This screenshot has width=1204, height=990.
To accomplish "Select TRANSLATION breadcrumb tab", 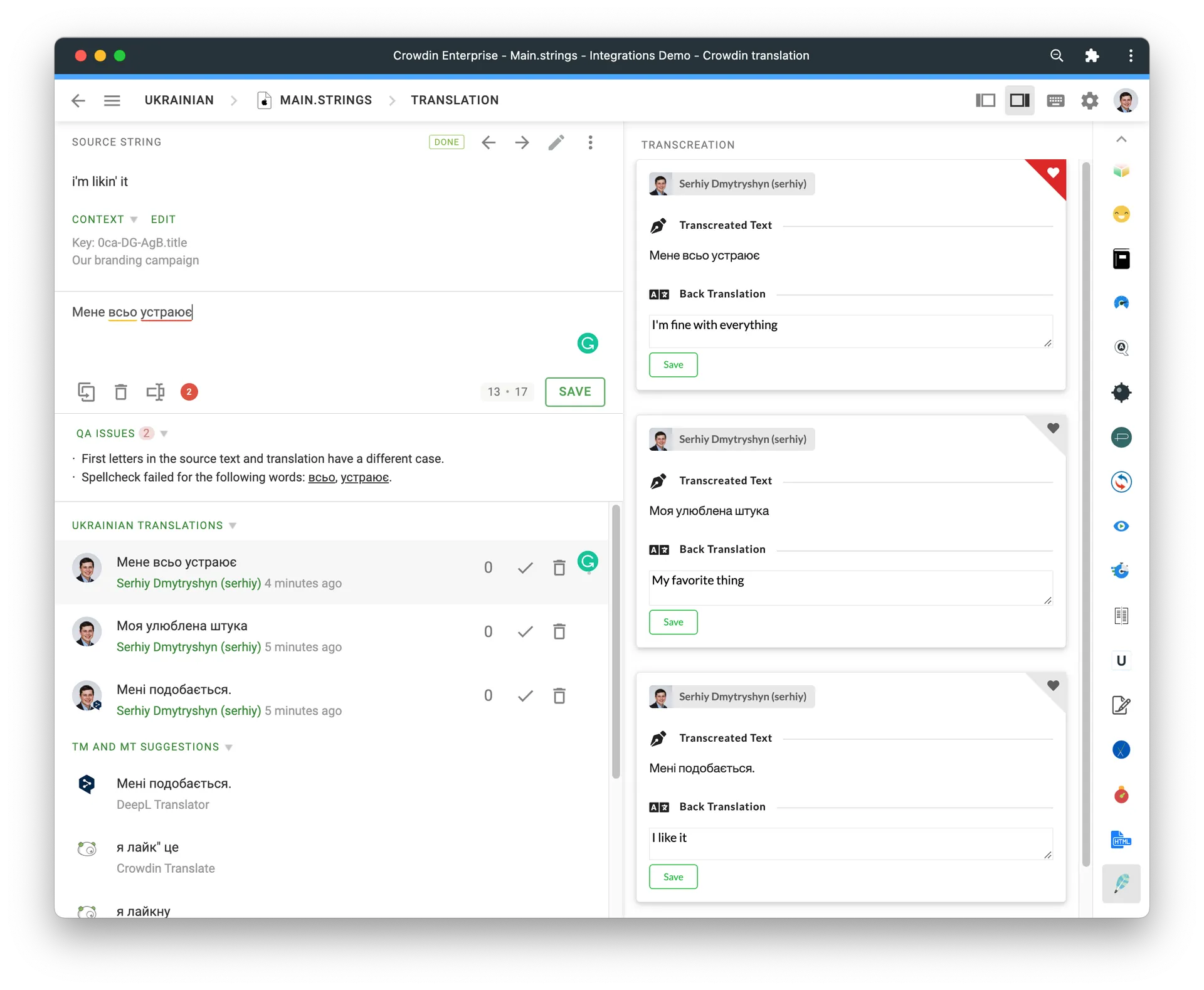I will tap(454, 100).
